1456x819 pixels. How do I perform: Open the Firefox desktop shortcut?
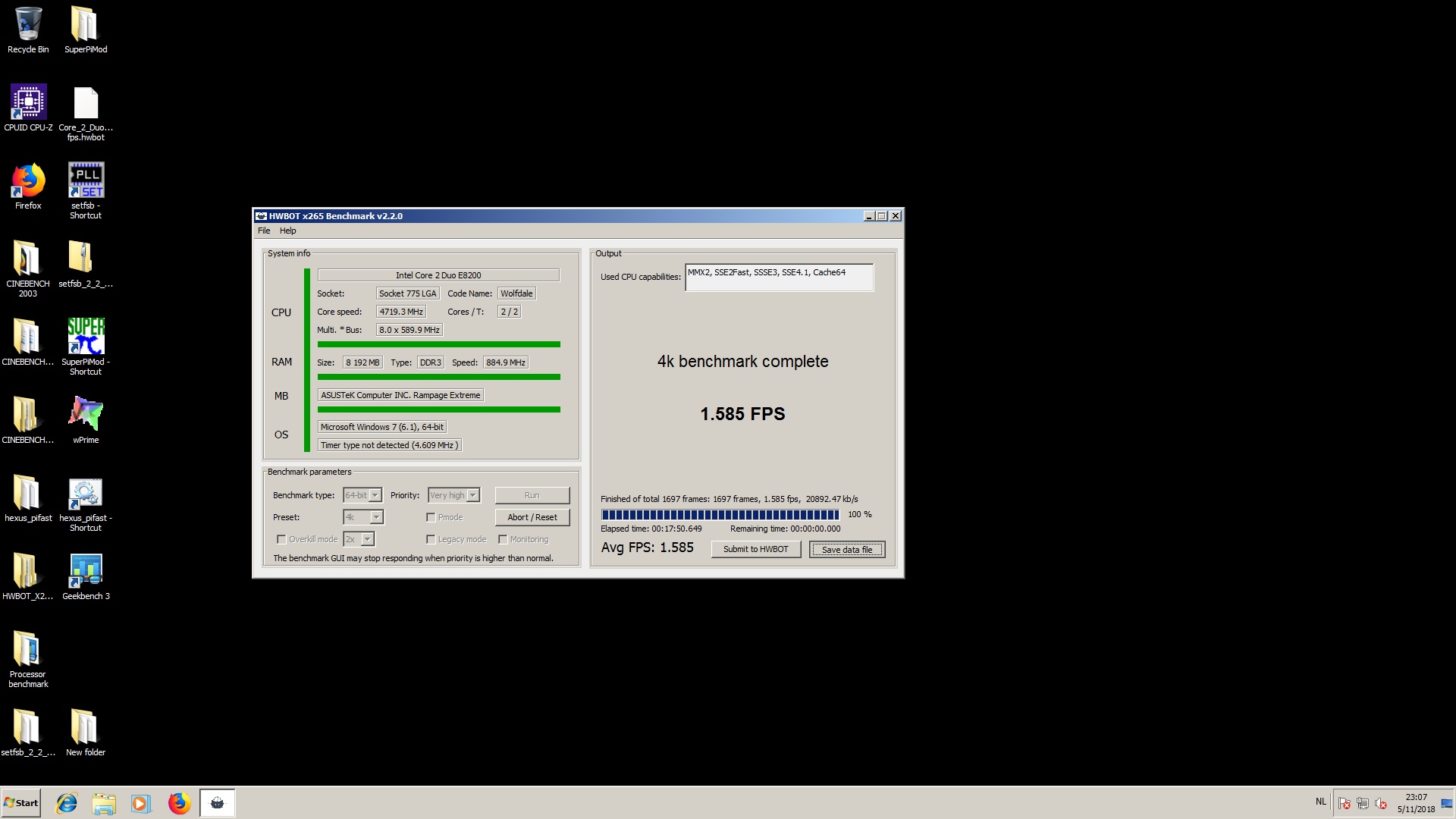tap(28, 187)
